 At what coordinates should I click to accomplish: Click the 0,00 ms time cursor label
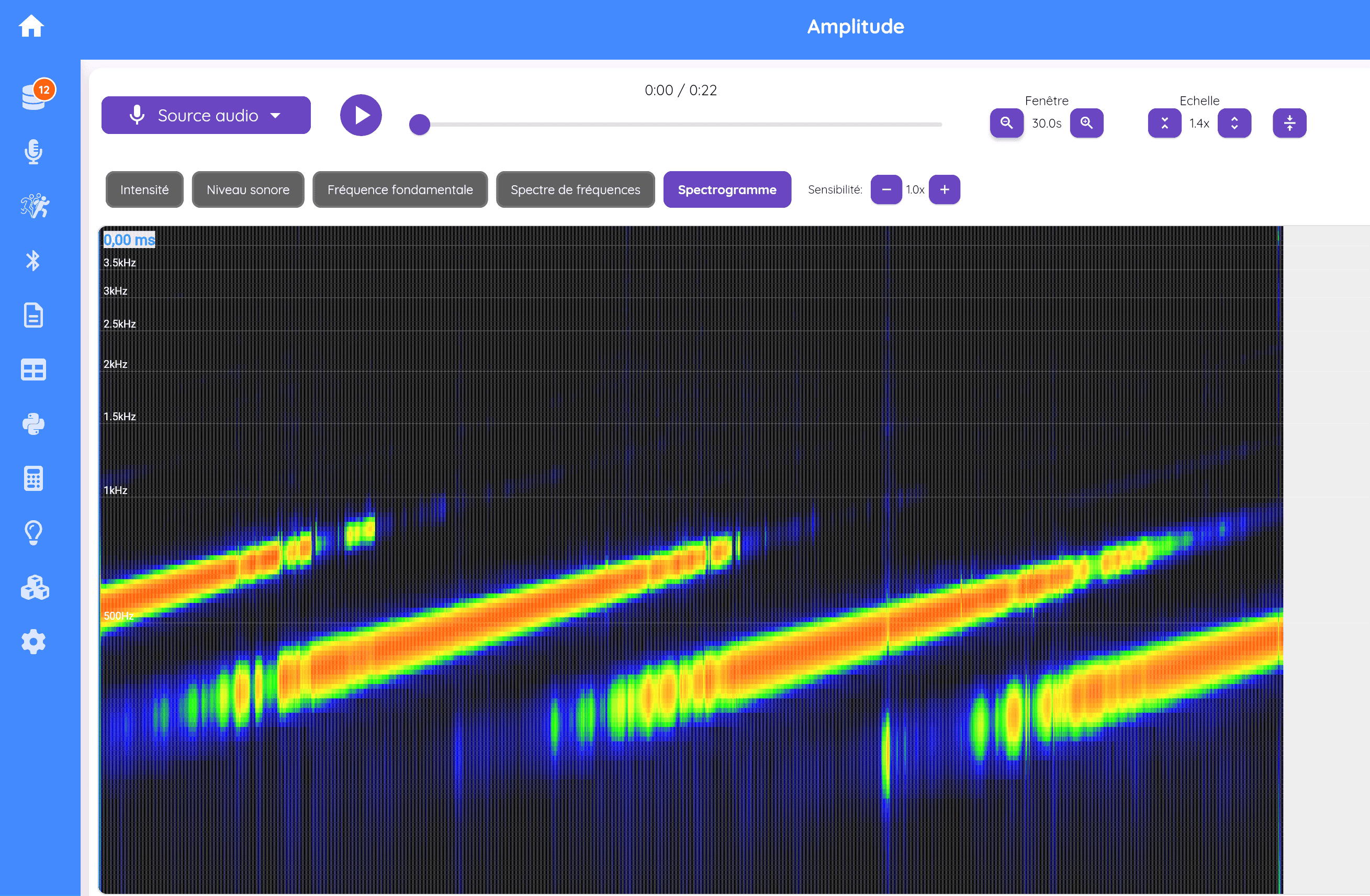(129, 240)
